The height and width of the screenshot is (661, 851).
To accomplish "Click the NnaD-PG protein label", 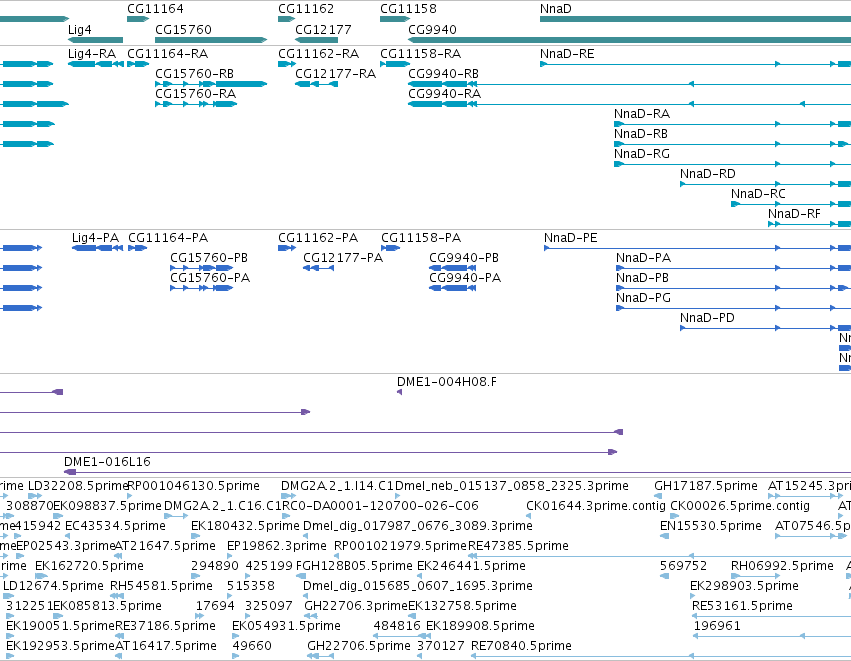I will click(644, 298).
